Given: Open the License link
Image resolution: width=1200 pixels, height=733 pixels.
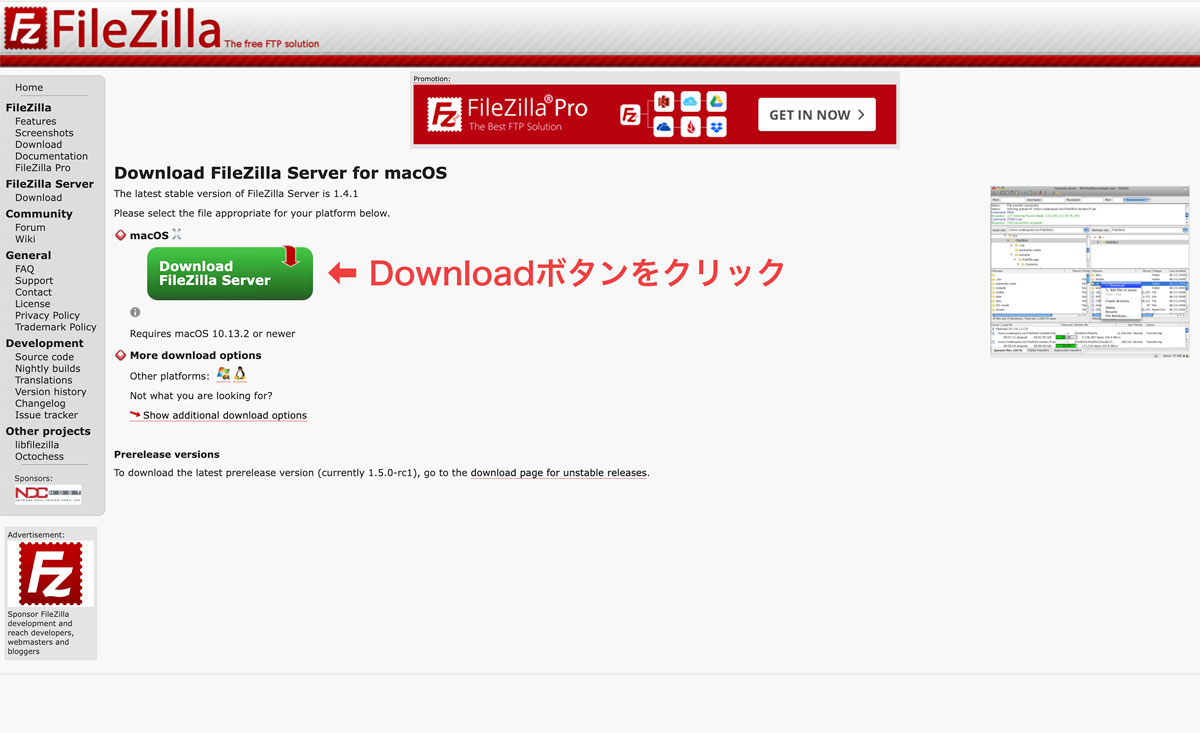Looking at the screenshot, I should point(32,304).
